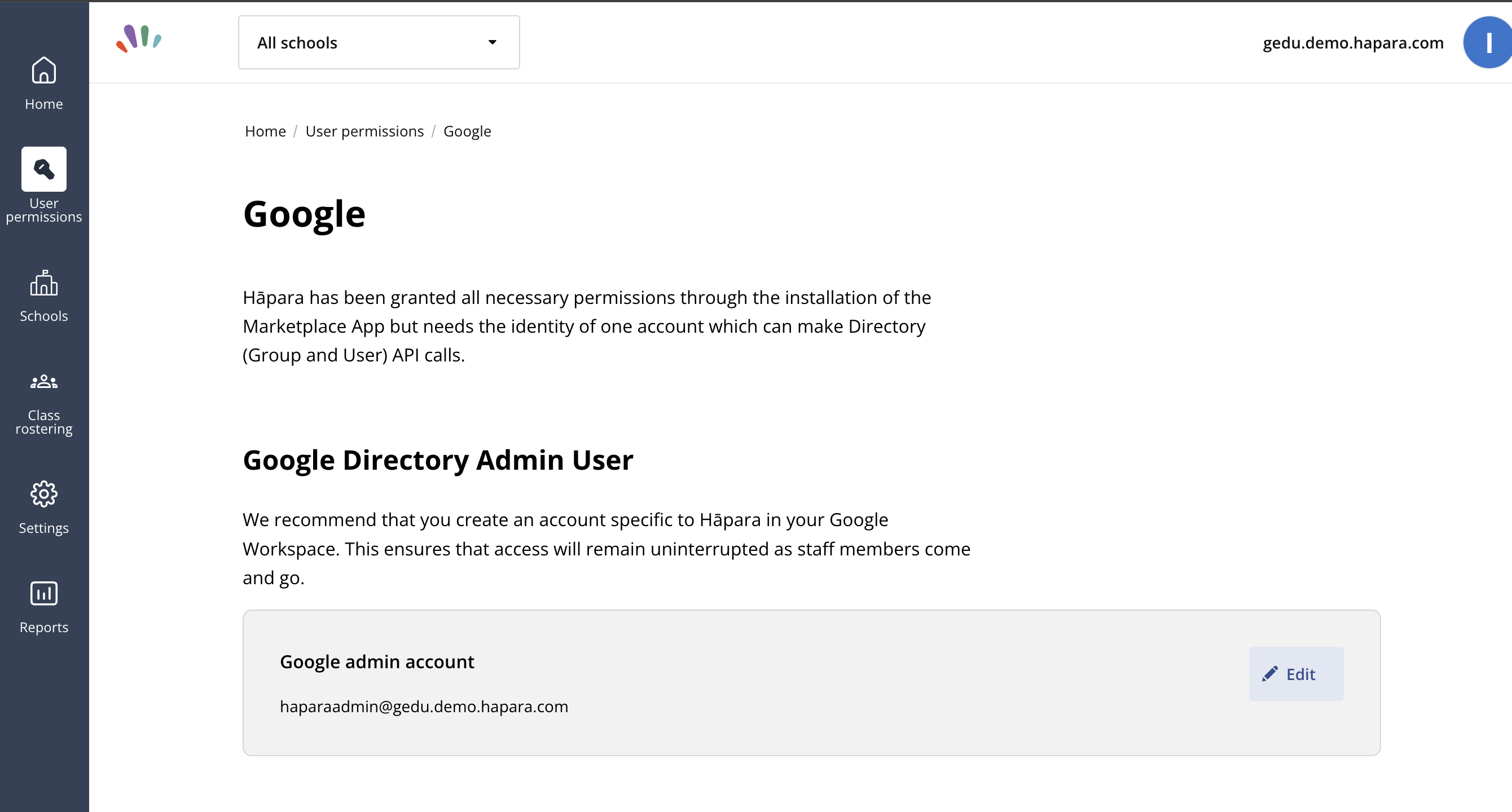
Task: Click the User permissions sidebar label
Action: [x=44, y=210]
